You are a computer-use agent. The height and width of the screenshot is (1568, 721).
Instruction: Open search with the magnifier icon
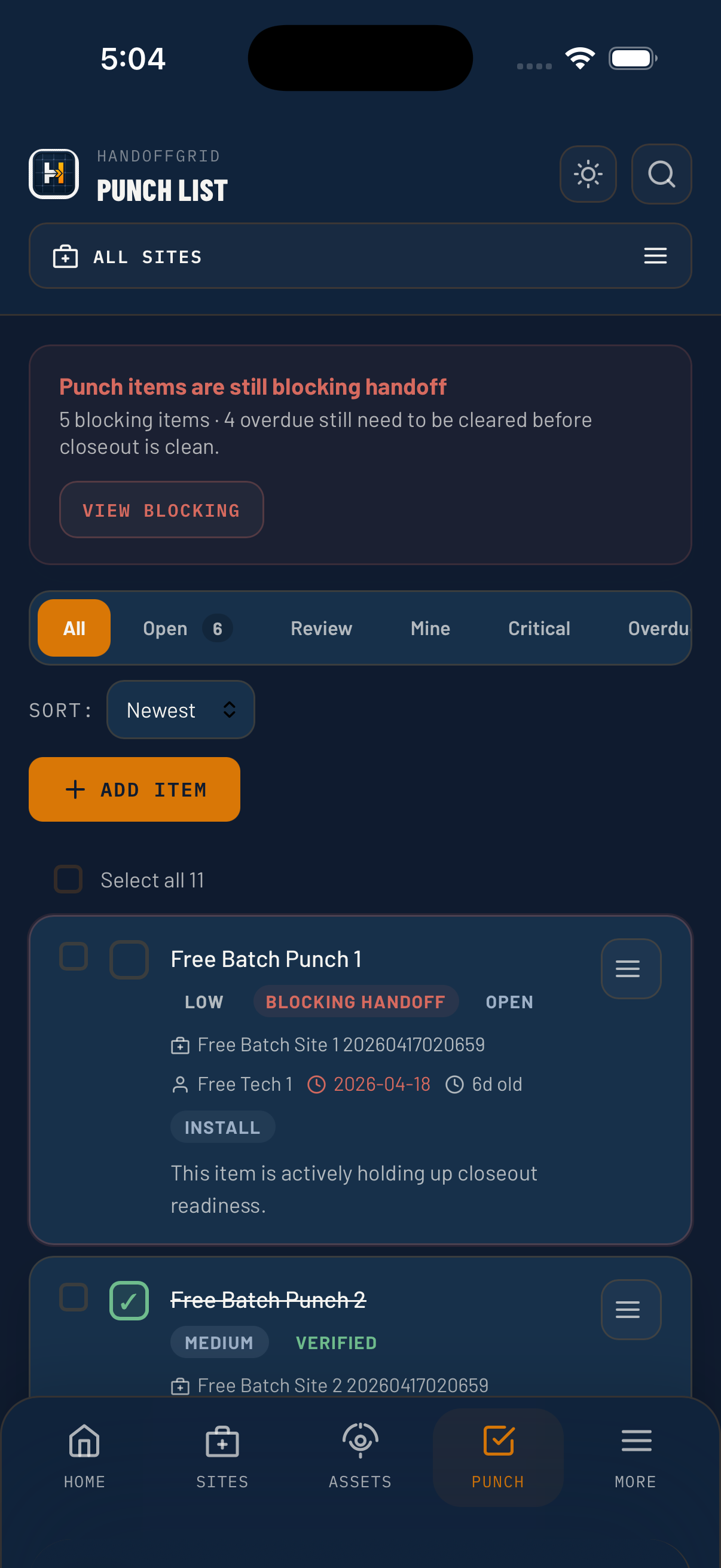click(661, 175)
